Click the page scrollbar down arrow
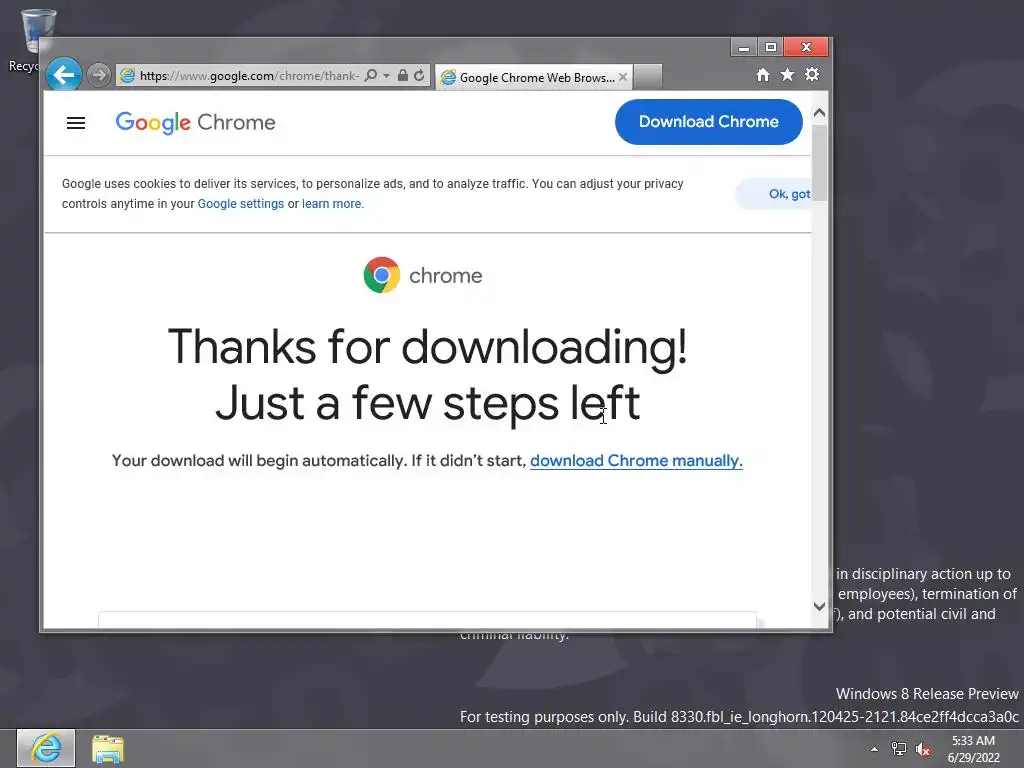Viewport: 1024px width, 768px height. coord(820,606)
